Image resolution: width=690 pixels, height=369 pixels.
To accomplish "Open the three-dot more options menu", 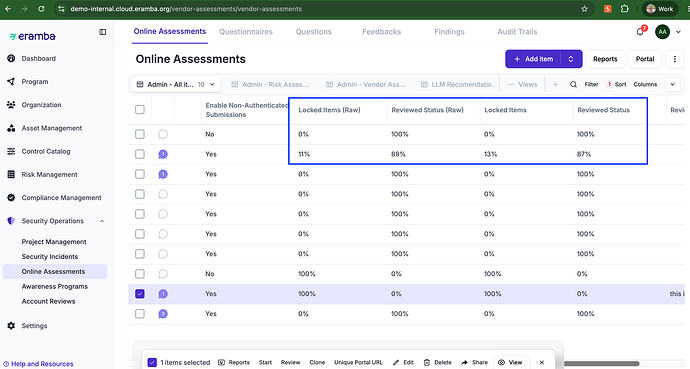I will 675,59.
